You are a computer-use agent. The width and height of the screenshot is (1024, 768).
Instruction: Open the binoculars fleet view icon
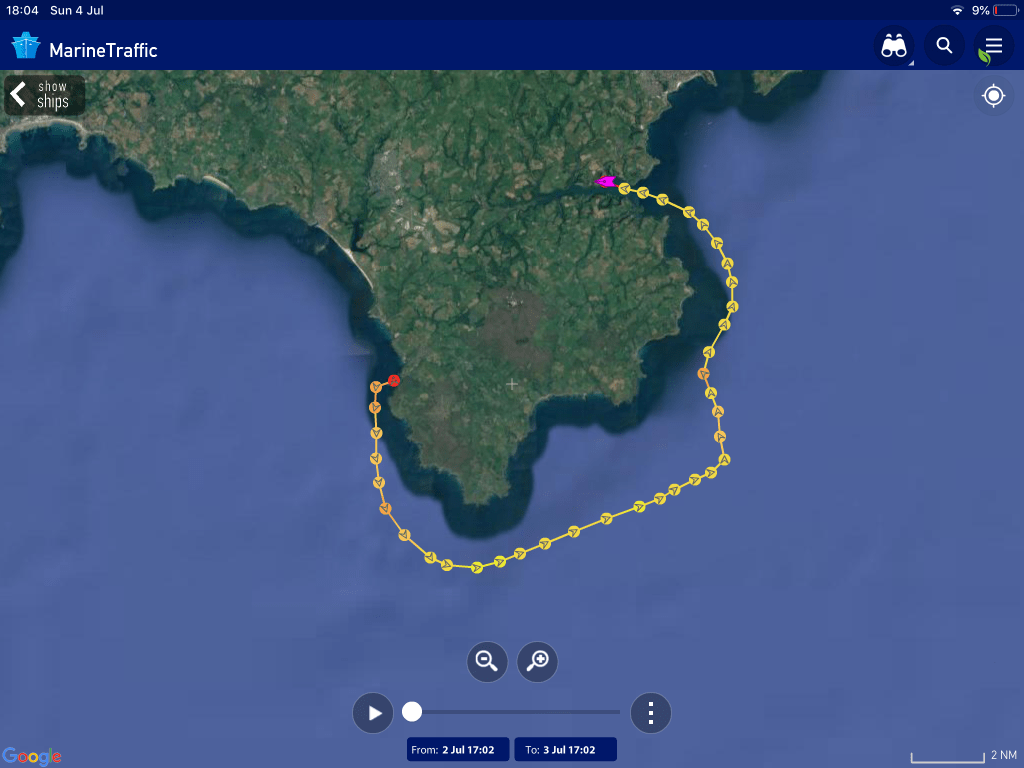click(x=893, y=46)
